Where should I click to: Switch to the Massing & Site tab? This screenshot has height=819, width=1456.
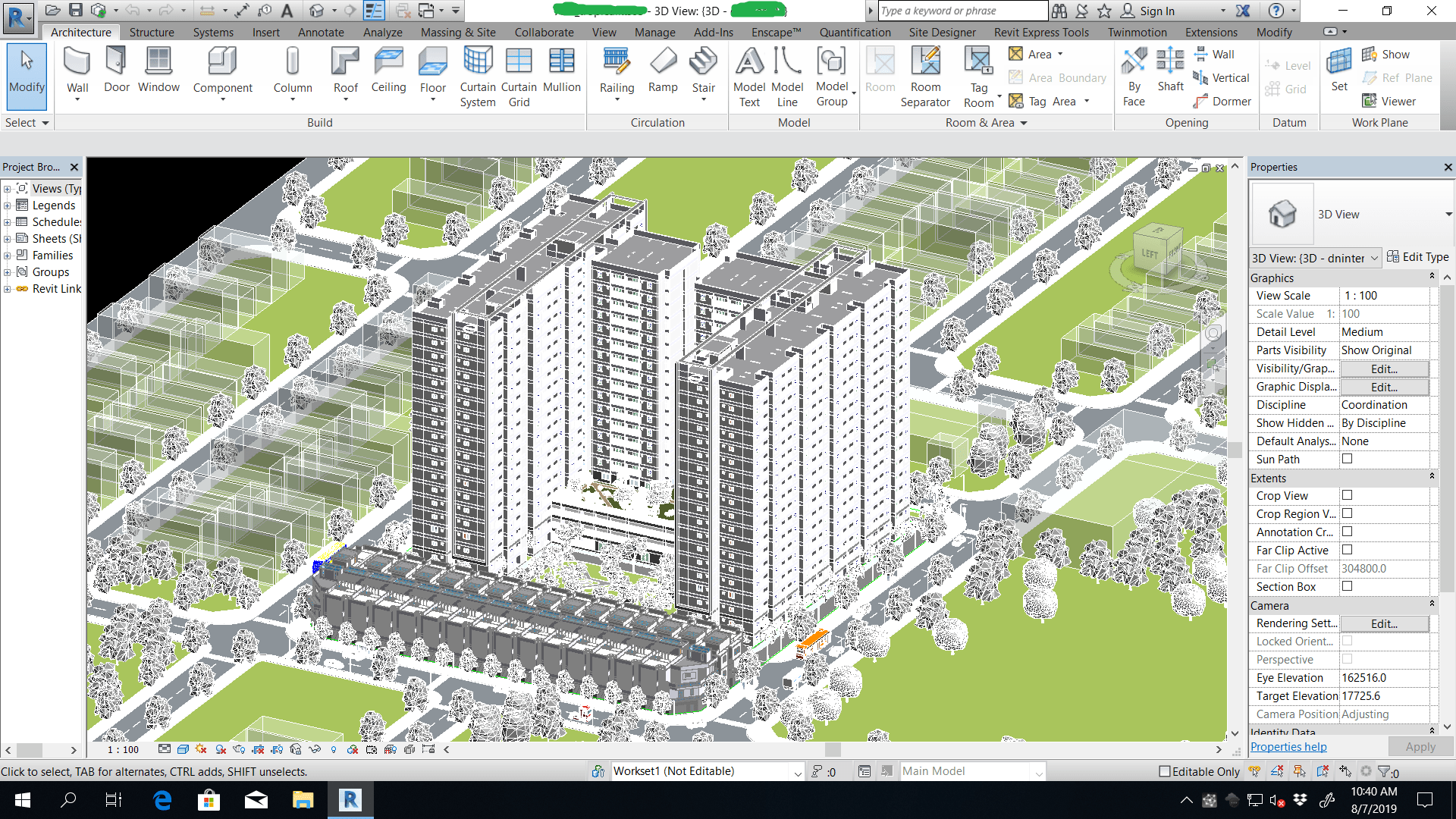(x=458, y=33)
